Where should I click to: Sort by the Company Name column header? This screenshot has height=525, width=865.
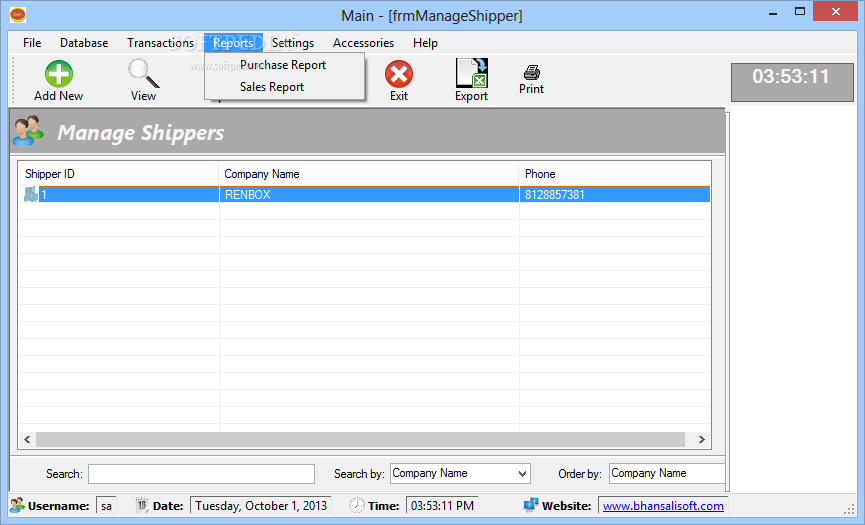pyautogui.click(x=369, y=174)
